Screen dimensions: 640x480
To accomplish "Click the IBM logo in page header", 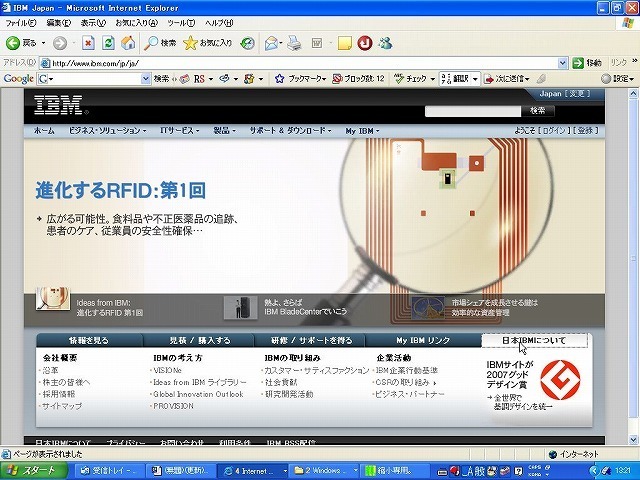I will pos(59,105).
